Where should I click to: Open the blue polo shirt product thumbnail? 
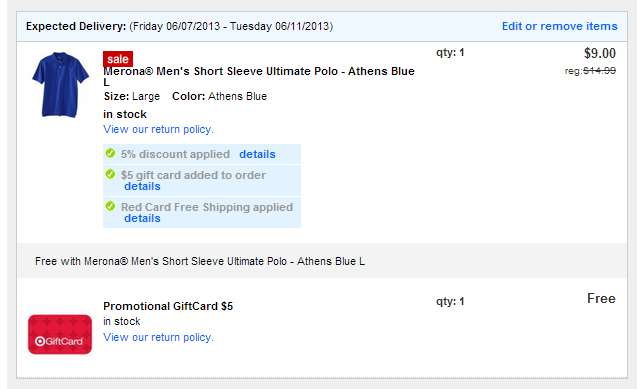coord(60,84)
